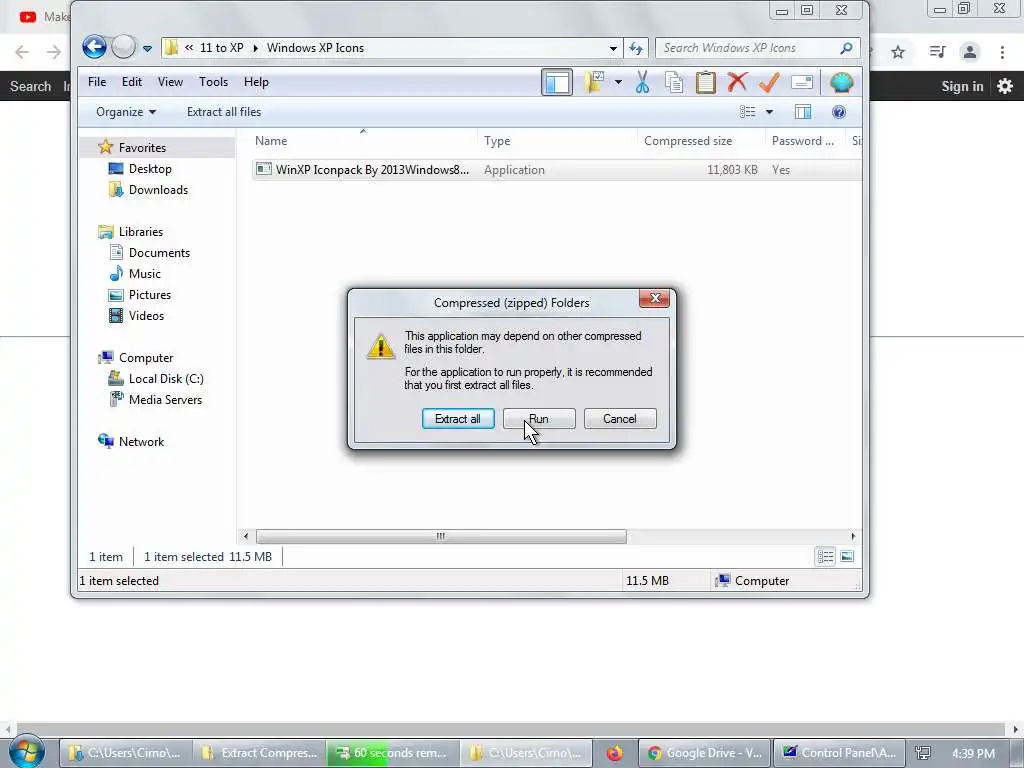This screenshot has width=1024, height=768.
Task: Close the Compressed (zipped) Folders dialog
Action: 654,298
